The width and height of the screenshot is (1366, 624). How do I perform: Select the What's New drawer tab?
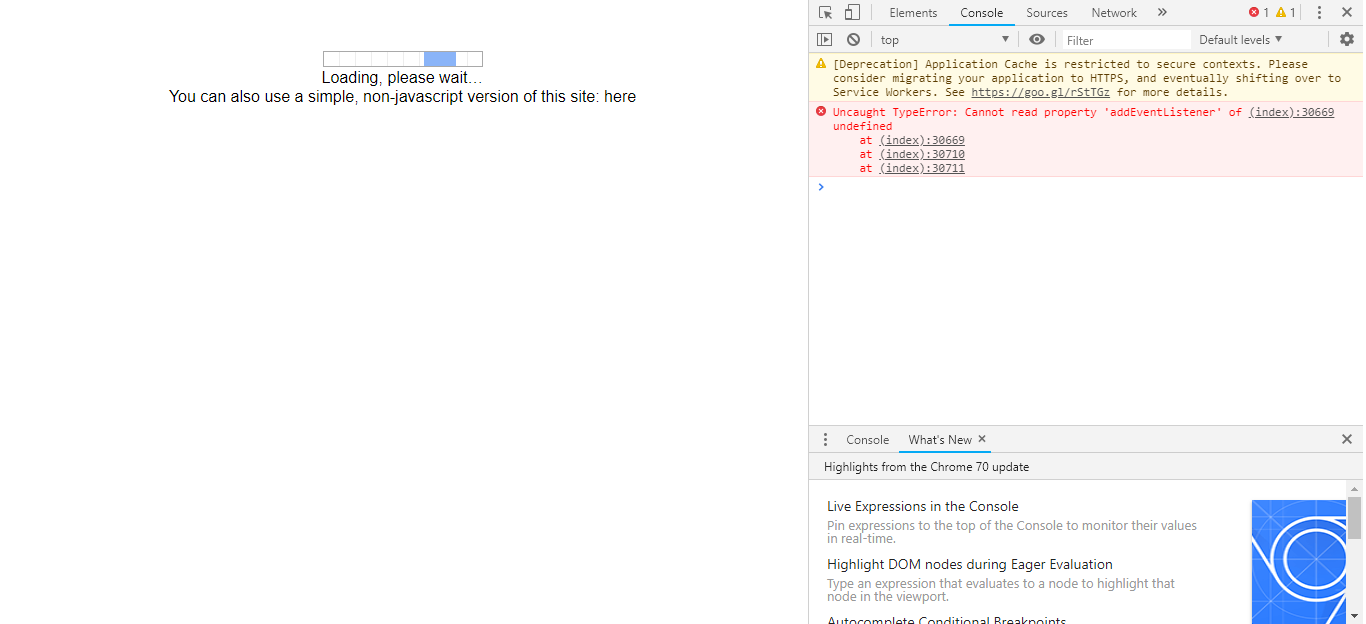(x=940, y=440)
